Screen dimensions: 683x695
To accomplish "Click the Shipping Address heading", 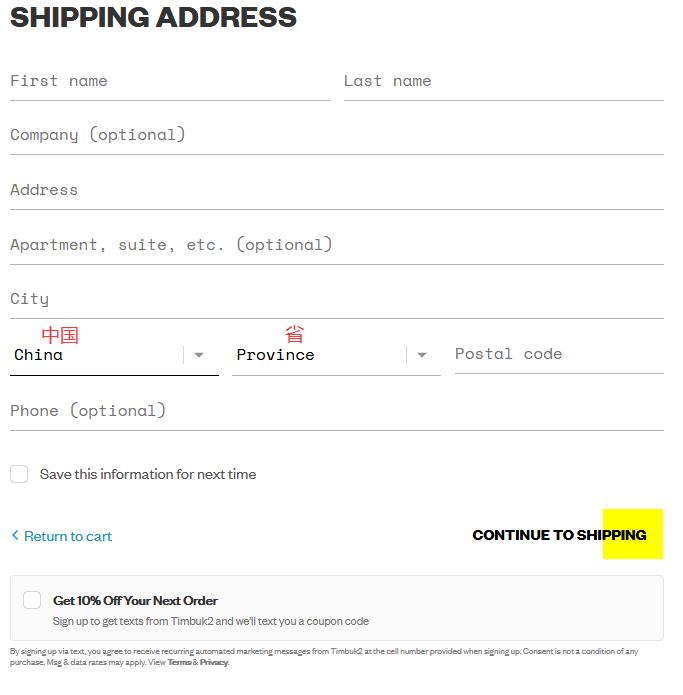I will tap(153, 17).
